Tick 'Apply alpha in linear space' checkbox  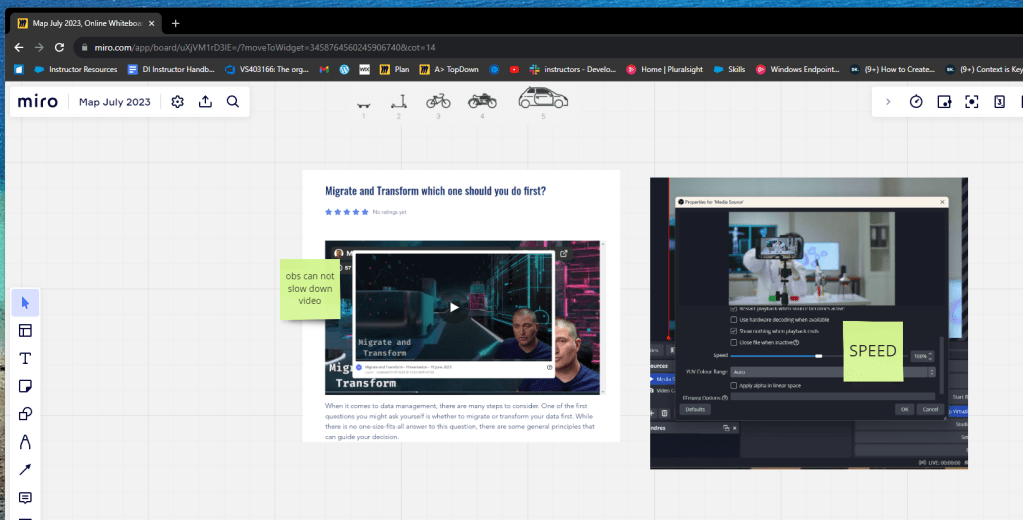click(734, 386)
